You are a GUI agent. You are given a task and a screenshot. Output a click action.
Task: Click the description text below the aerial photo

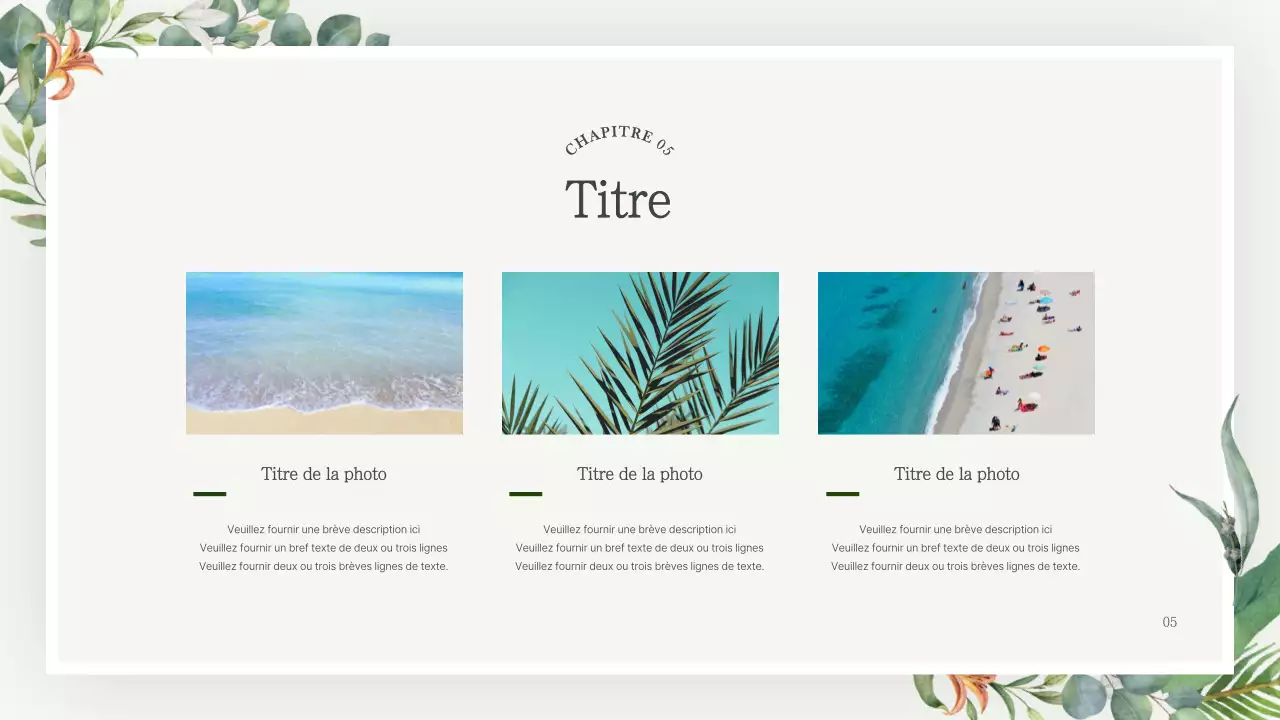pos(956,547)
